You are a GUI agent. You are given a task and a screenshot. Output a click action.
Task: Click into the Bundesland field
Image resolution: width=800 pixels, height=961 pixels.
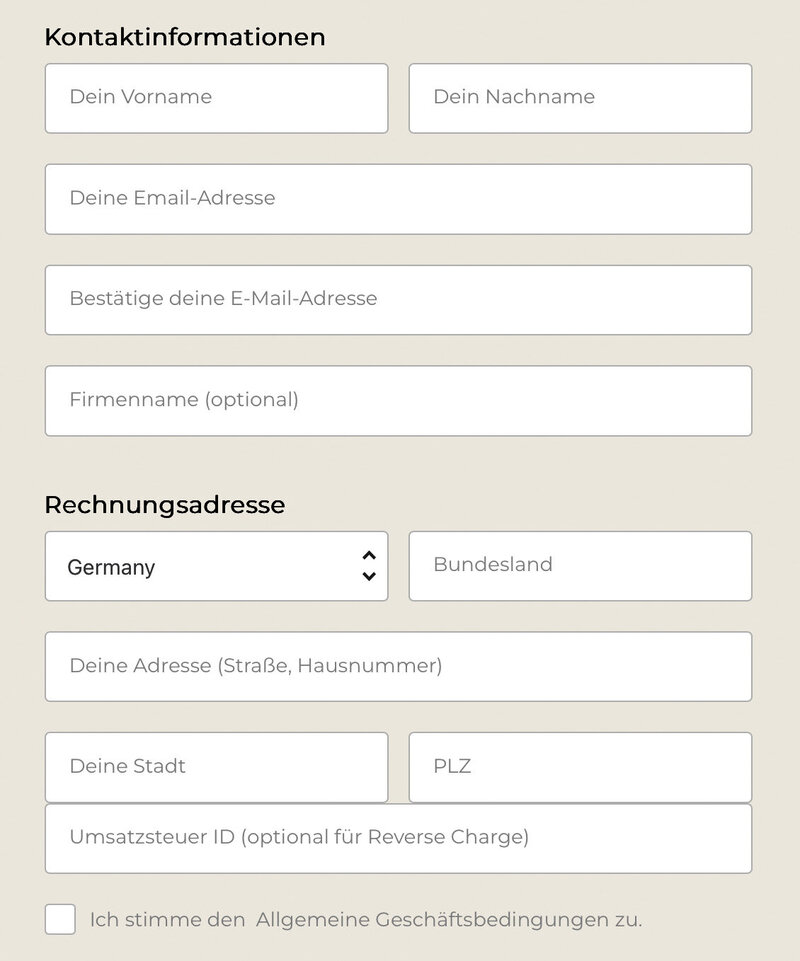pyautogui.click(x=580, y=566)
